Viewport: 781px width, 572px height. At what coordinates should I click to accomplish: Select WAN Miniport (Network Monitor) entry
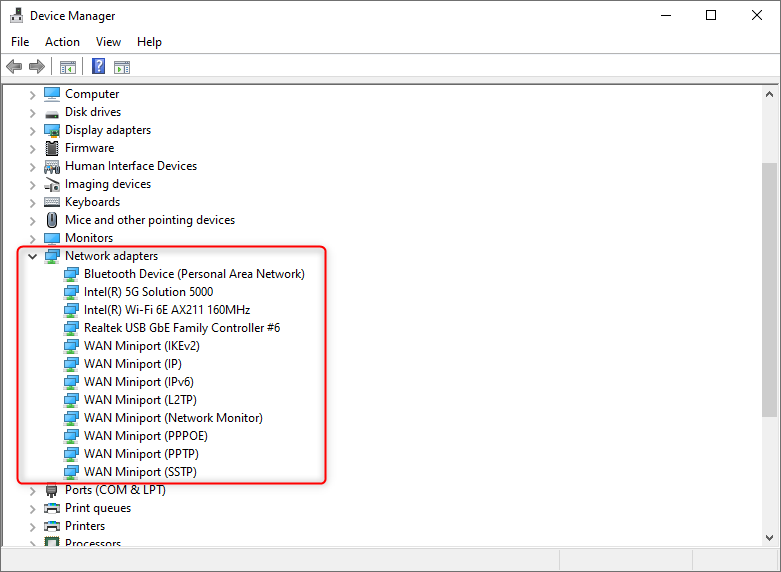173,418
